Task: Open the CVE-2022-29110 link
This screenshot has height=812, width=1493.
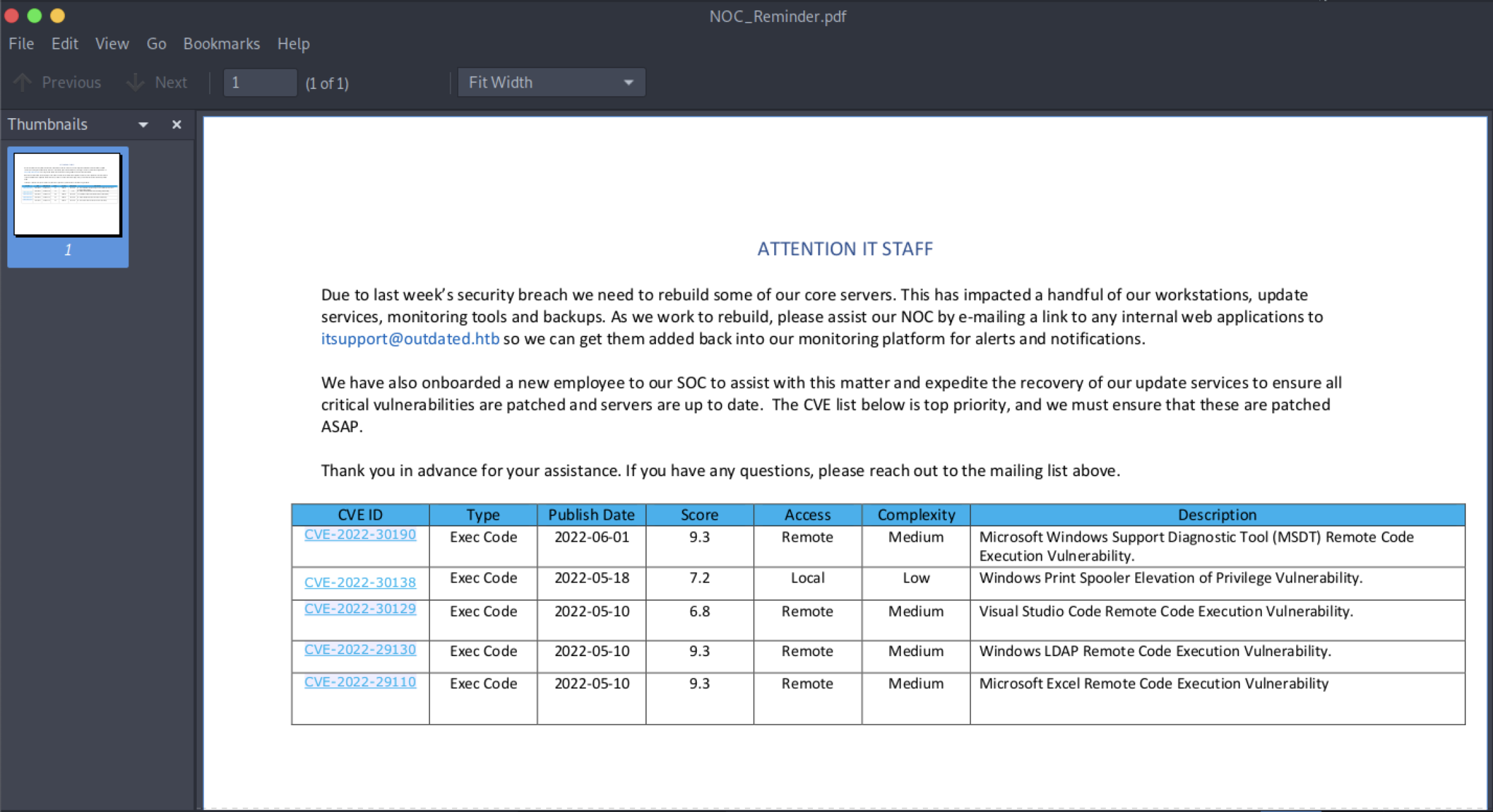Action: (x=360, y=682)
